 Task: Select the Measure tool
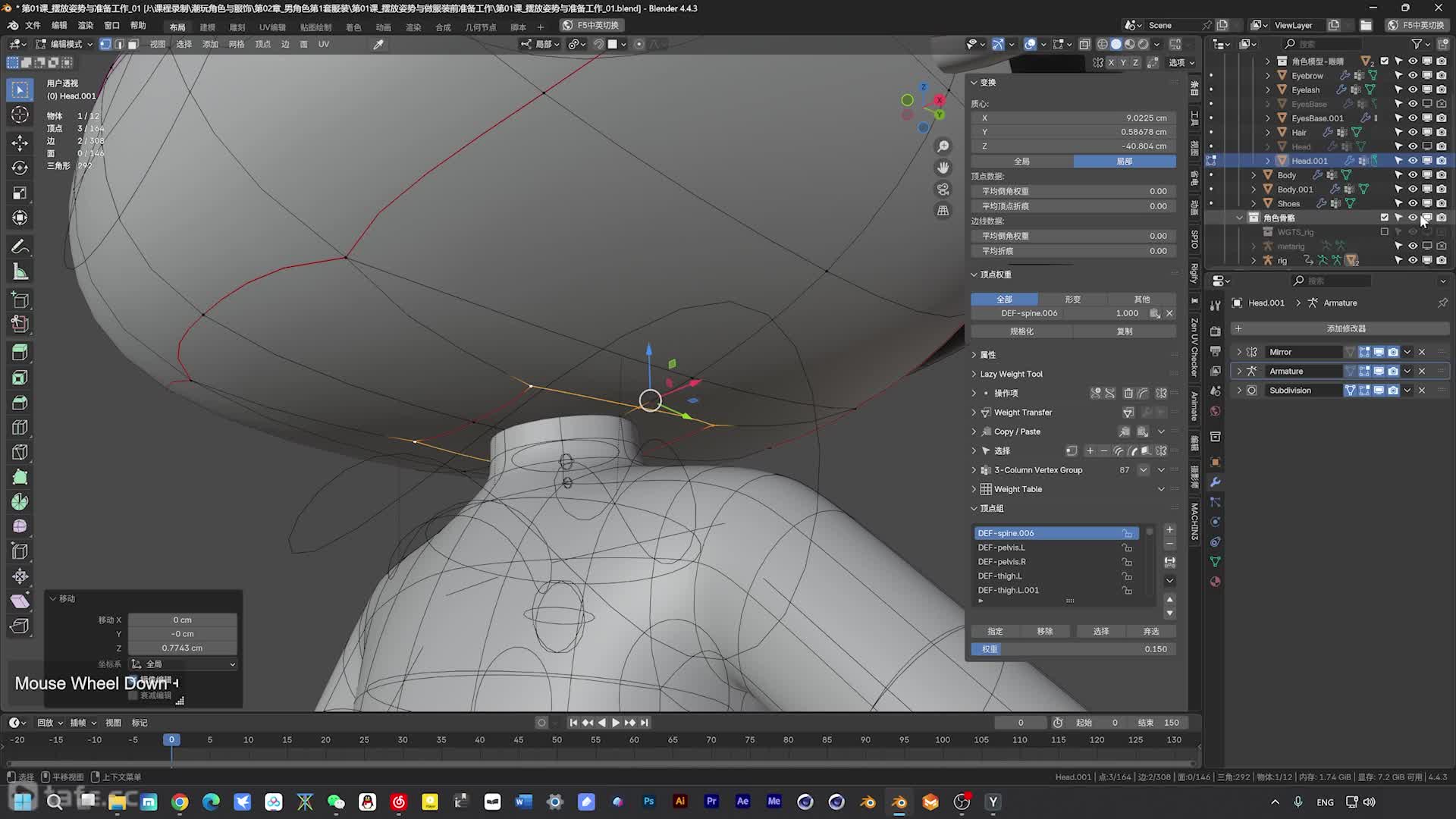[20, 271]
